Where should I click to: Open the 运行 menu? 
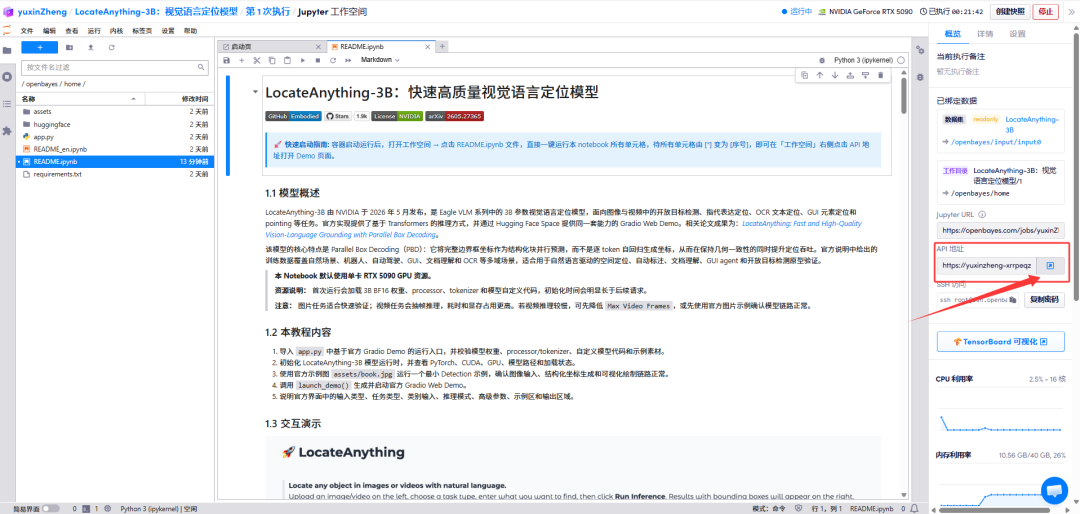coord(94,31)
